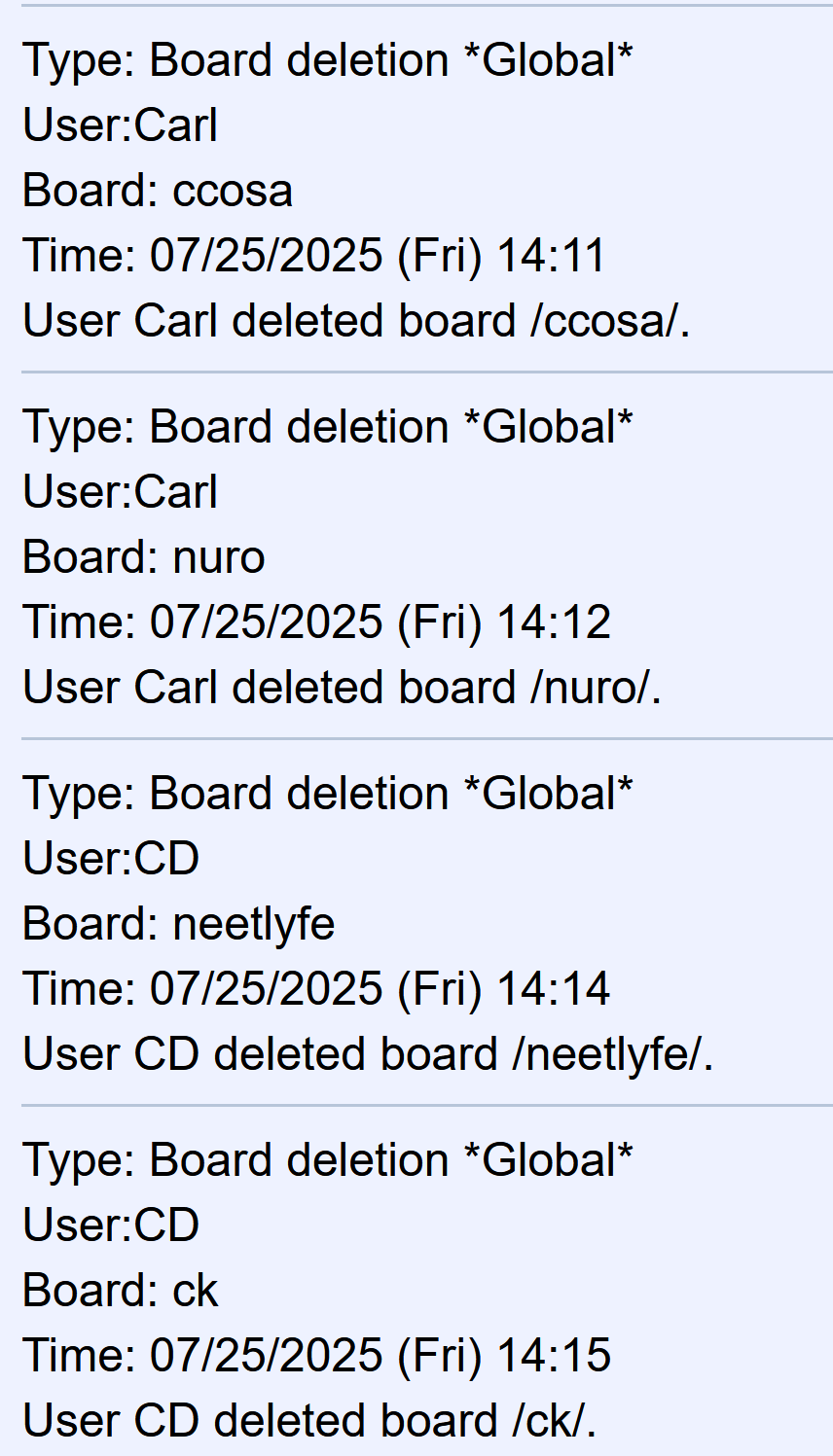Click the 14:14 timestamp line
Image resolution: width=833 pixels, height=1456 pixels.
pos(316,989)
